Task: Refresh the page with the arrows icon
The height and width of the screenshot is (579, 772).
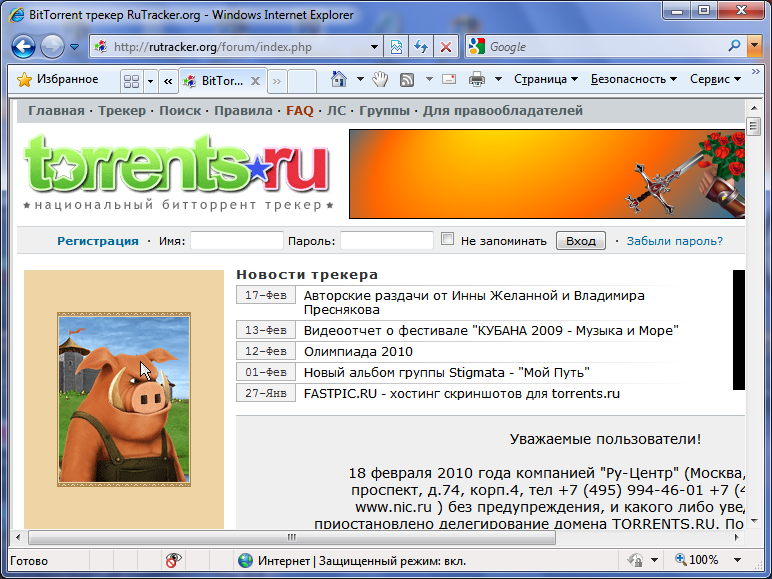Action: click(x=421, y=47)
